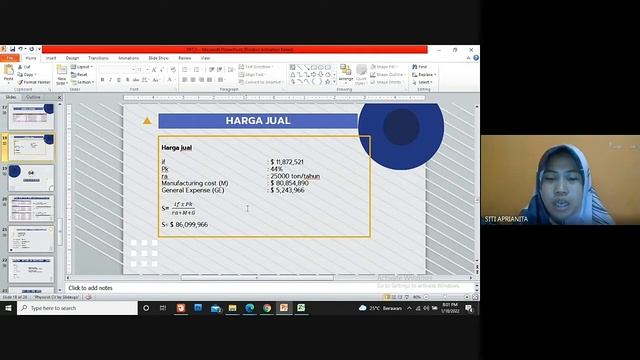Screen dimensions: 640x360
Task: Open the Copy dropdown arrow
Action: (36, 75)
